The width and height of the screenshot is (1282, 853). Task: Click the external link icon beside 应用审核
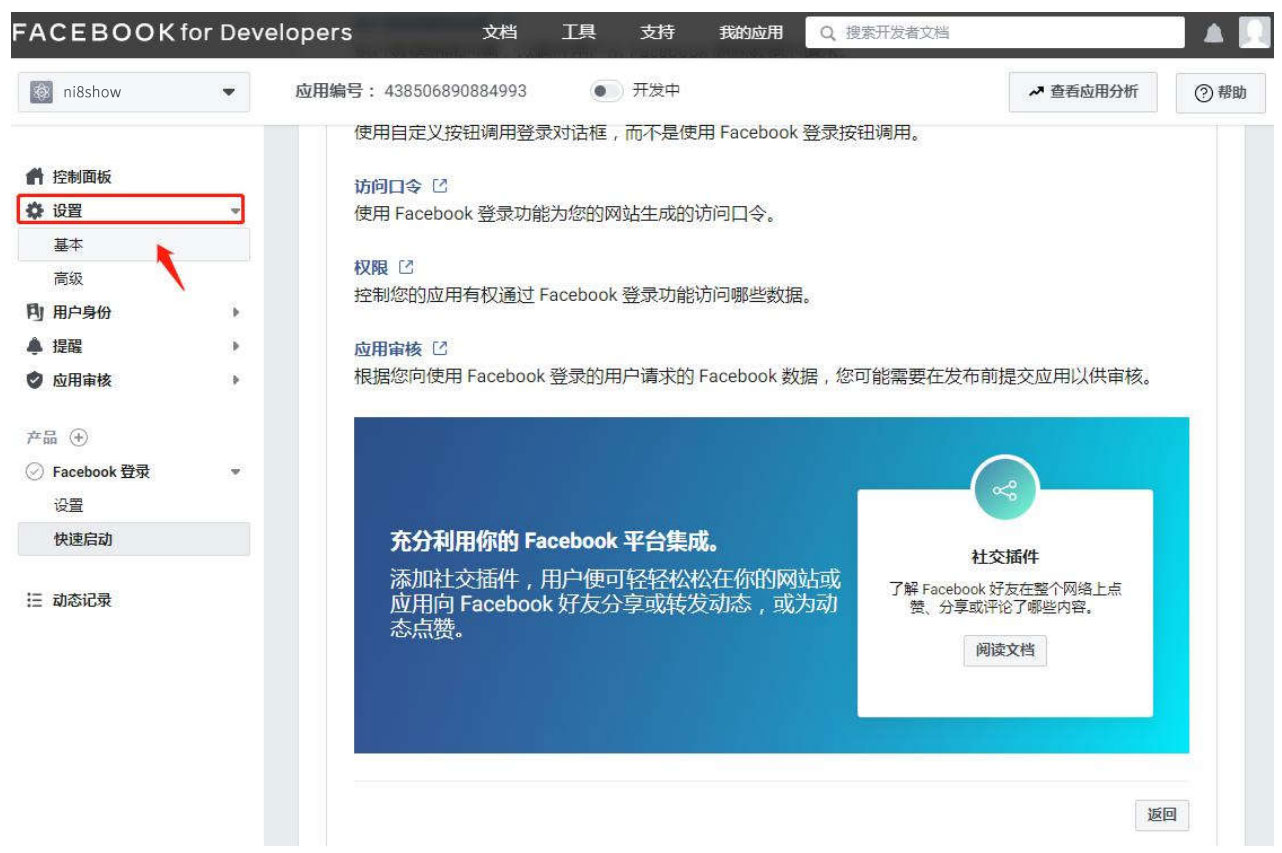(x=440, y=350)
